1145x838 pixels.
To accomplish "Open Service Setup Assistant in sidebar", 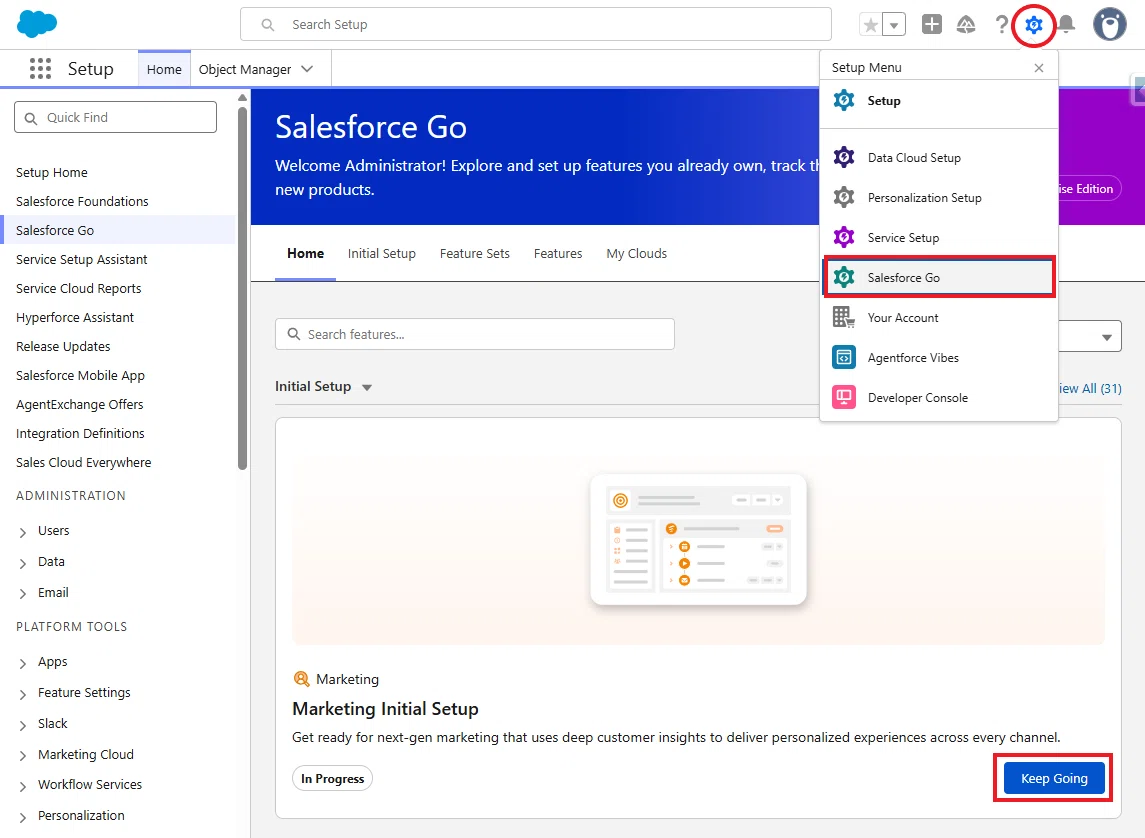I will [x=82, y=260].
